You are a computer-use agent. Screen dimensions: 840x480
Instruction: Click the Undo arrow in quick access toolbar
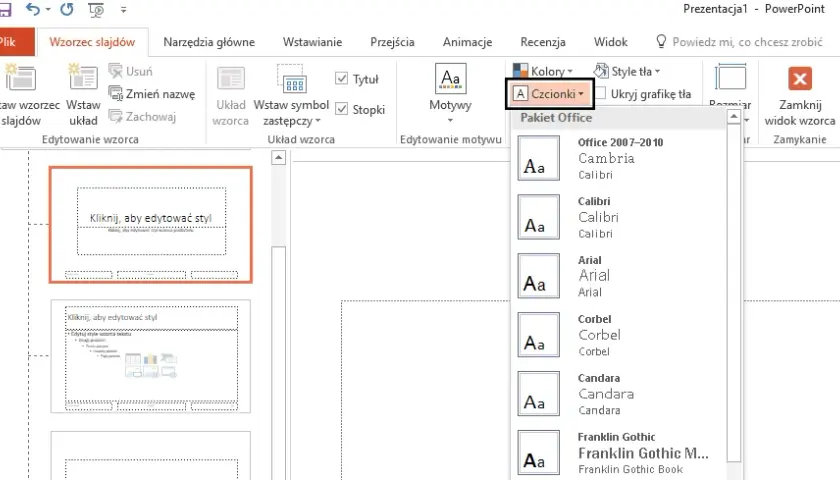[x=33, y=9]
